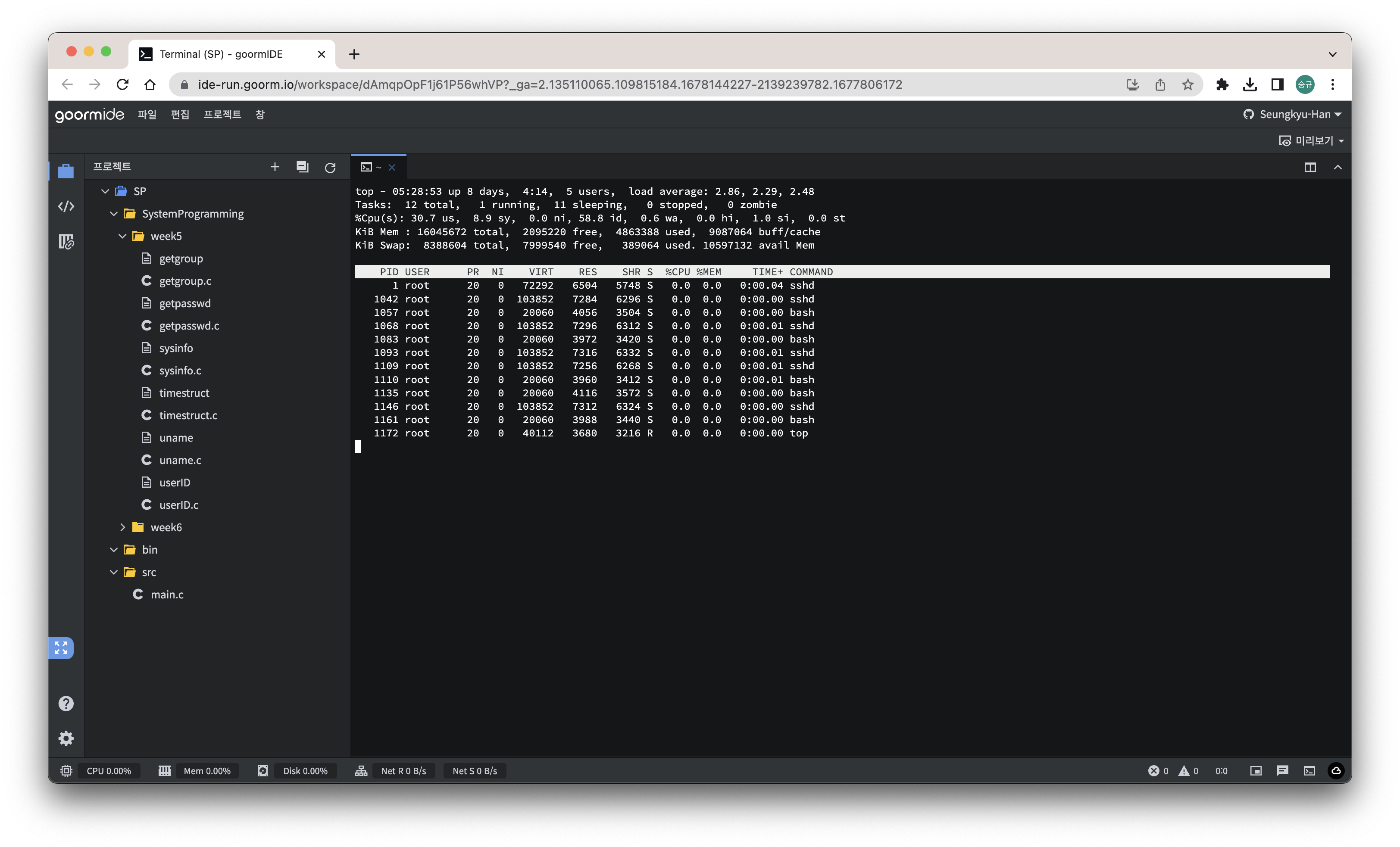The height and width of the screenshot is (847, 1400).
Task: Open the settings gear in sidebar
Action: (66, 738)
